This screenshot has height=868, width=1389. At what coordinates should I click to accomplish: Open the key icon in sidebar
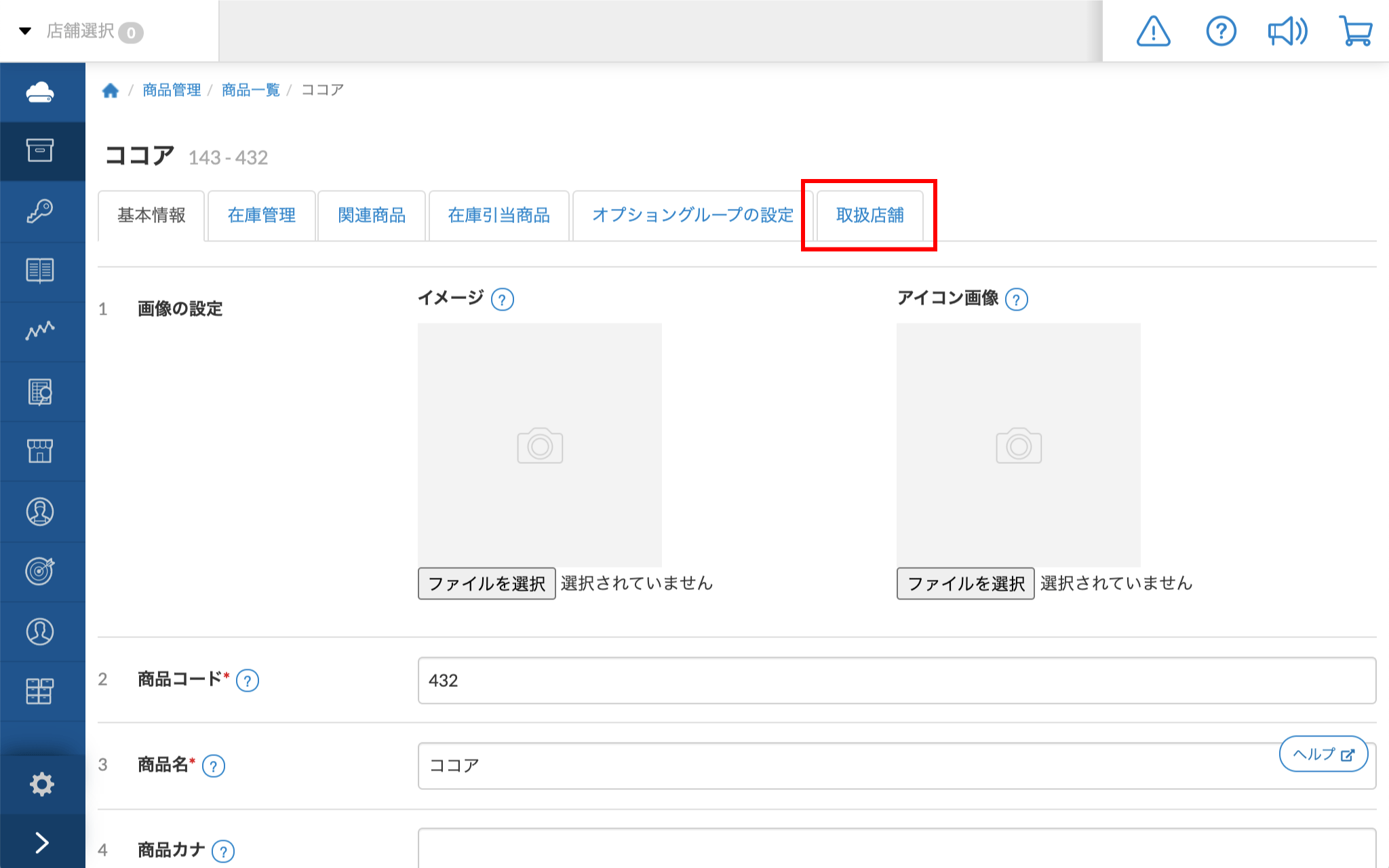[40, 211]
